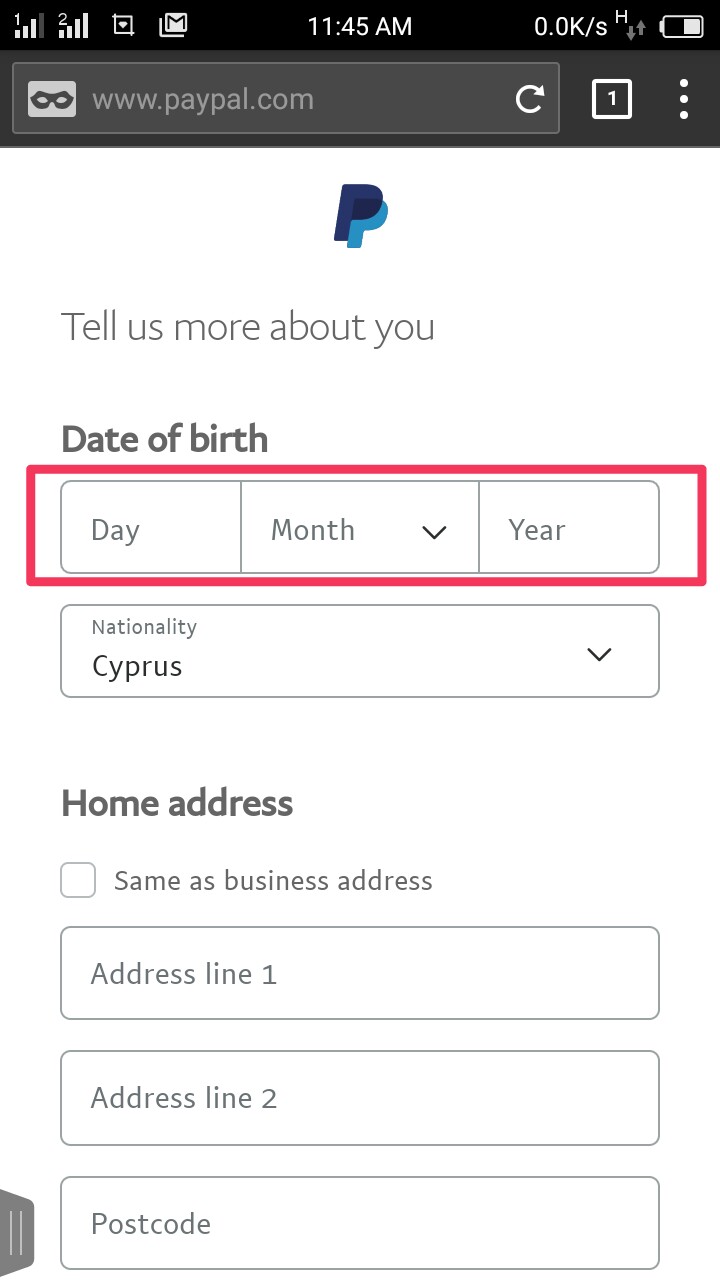
Task: Focus the Address line 1 field
Action: 360,973
